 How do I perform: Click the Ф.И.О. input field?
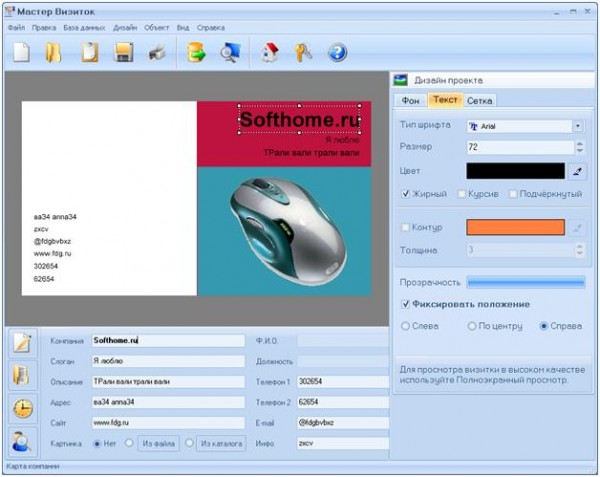[343, 340]
